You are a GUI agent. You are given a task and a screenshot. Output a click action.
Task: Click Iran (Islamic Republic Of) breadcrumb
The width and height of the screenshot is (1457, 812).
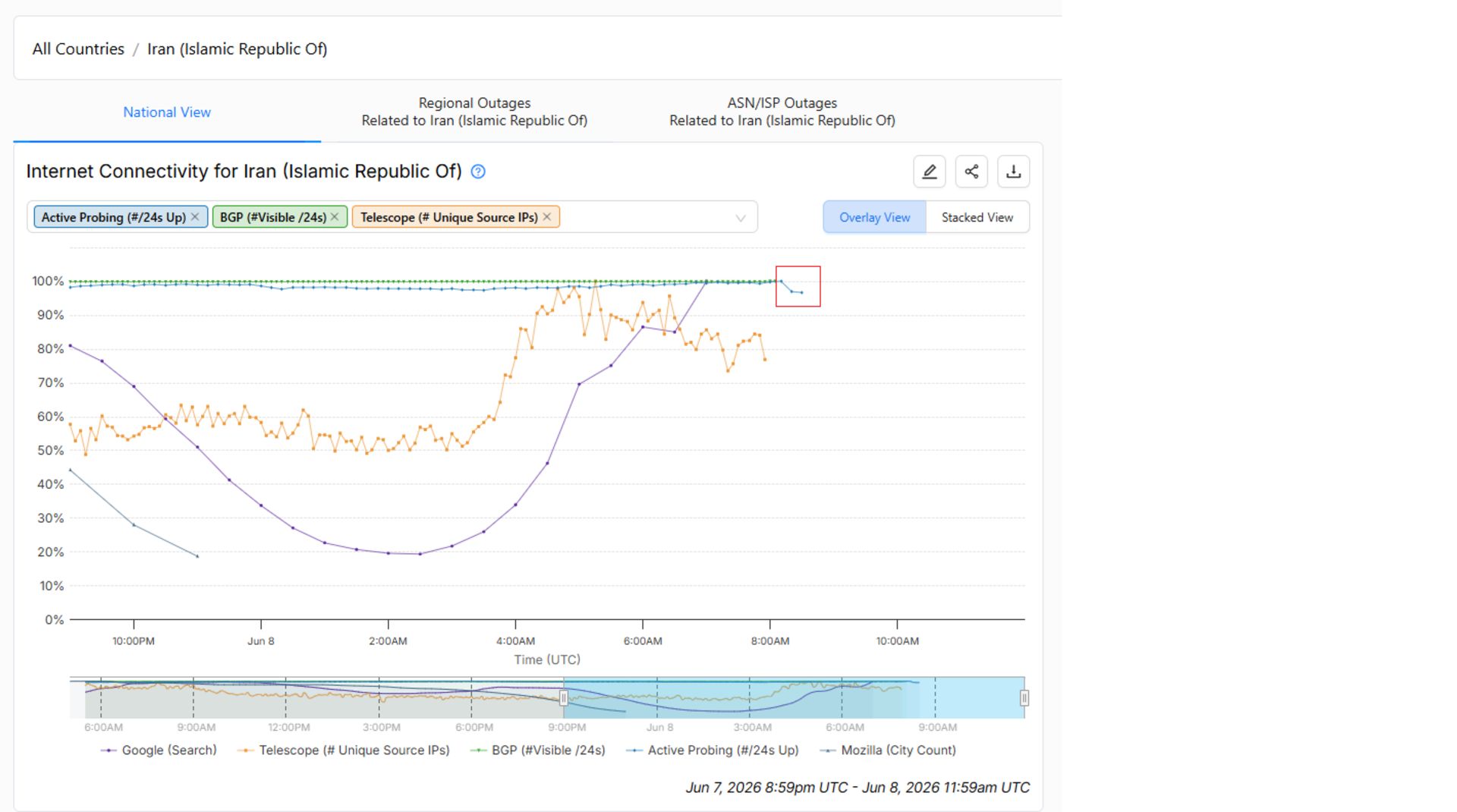click(x=237, y=49)
